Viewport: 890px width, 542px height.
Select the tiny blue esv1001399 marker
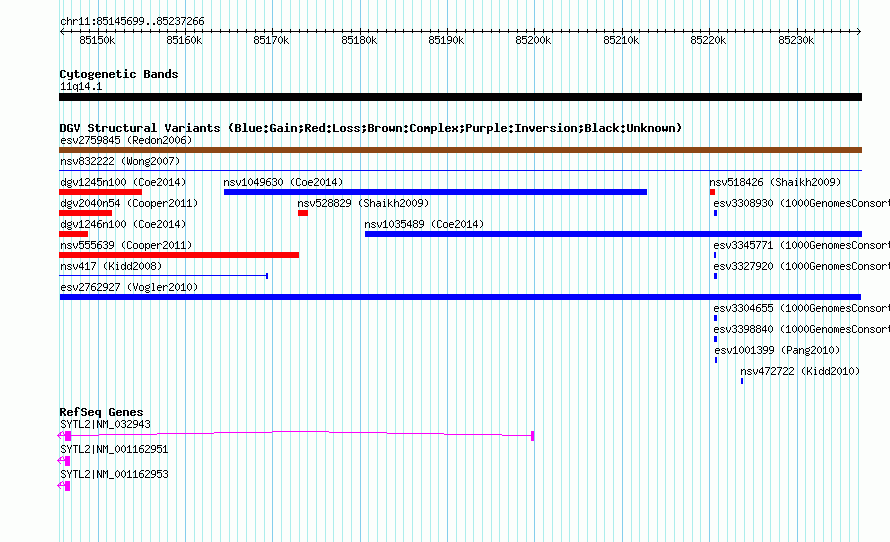716,360
